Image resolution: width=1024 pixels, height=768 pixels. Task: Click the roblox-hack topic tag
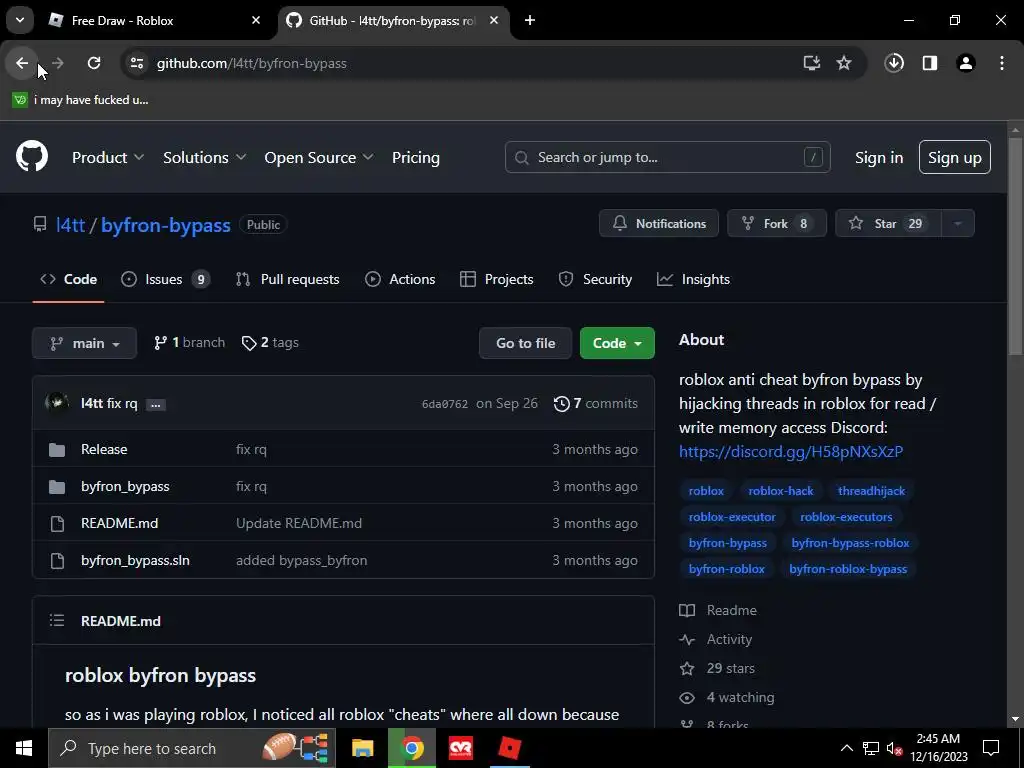[x=780, y=491]
